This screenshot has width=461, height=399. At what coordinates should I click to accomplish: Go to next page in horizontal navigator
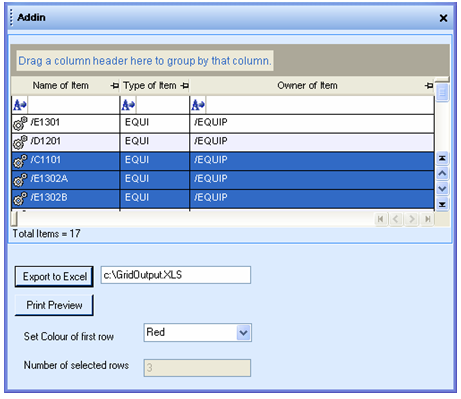412,219
